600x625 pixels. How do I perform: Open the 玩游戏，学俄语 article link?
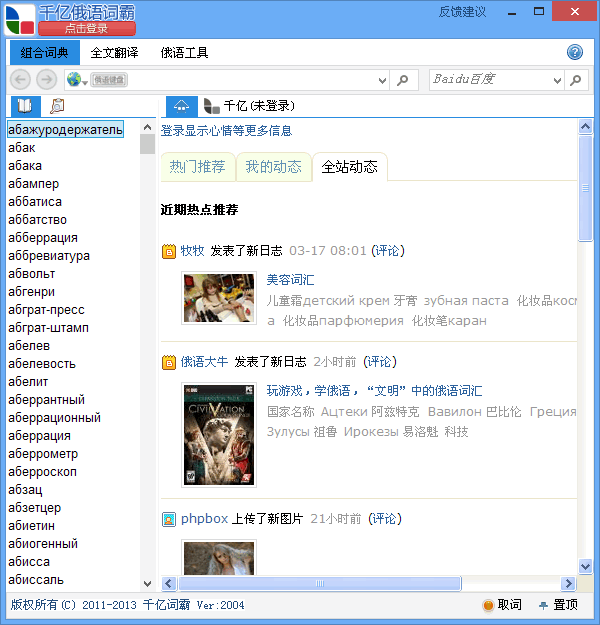pos(374,391)
